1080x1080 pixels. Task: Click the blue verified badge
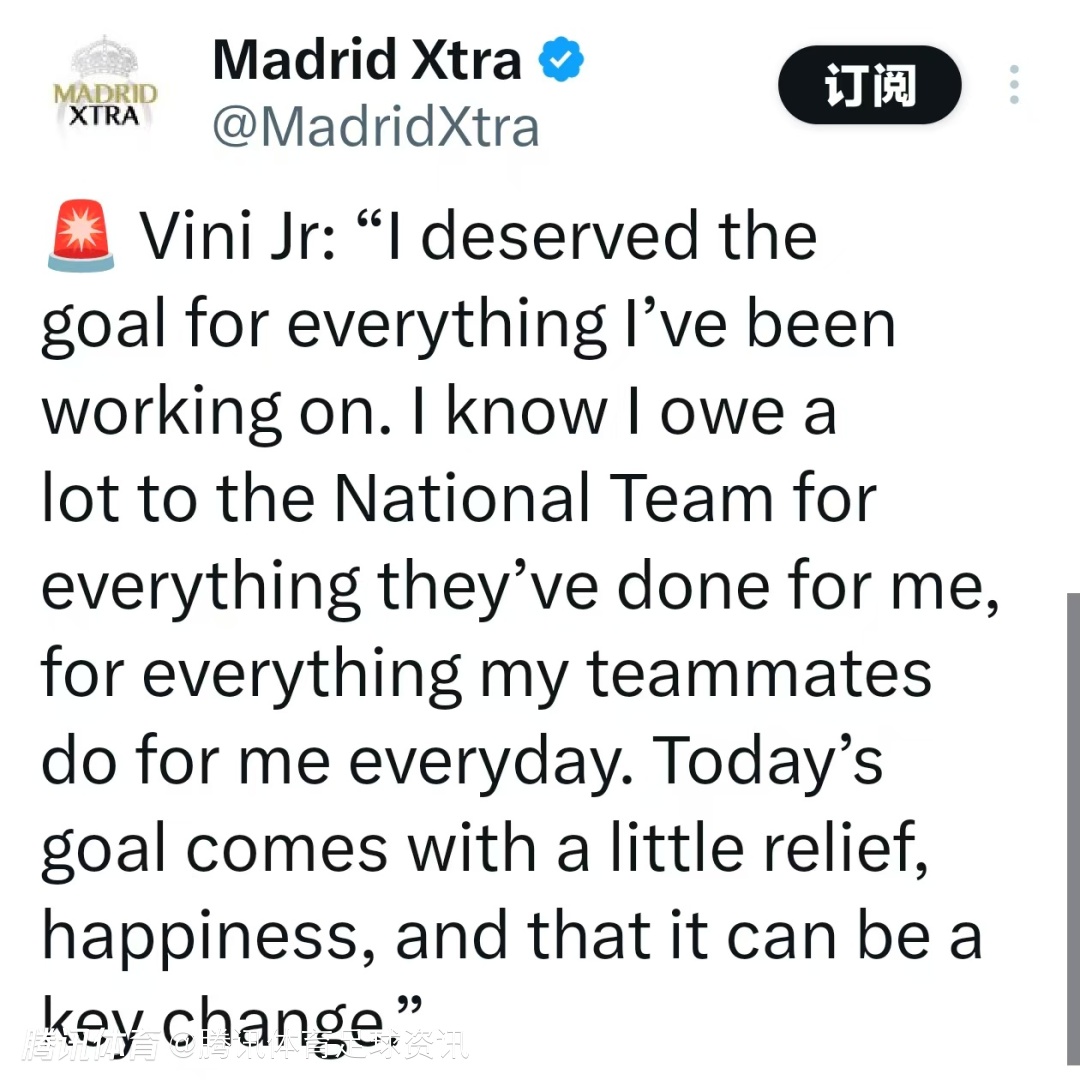[x=562, y=62]
